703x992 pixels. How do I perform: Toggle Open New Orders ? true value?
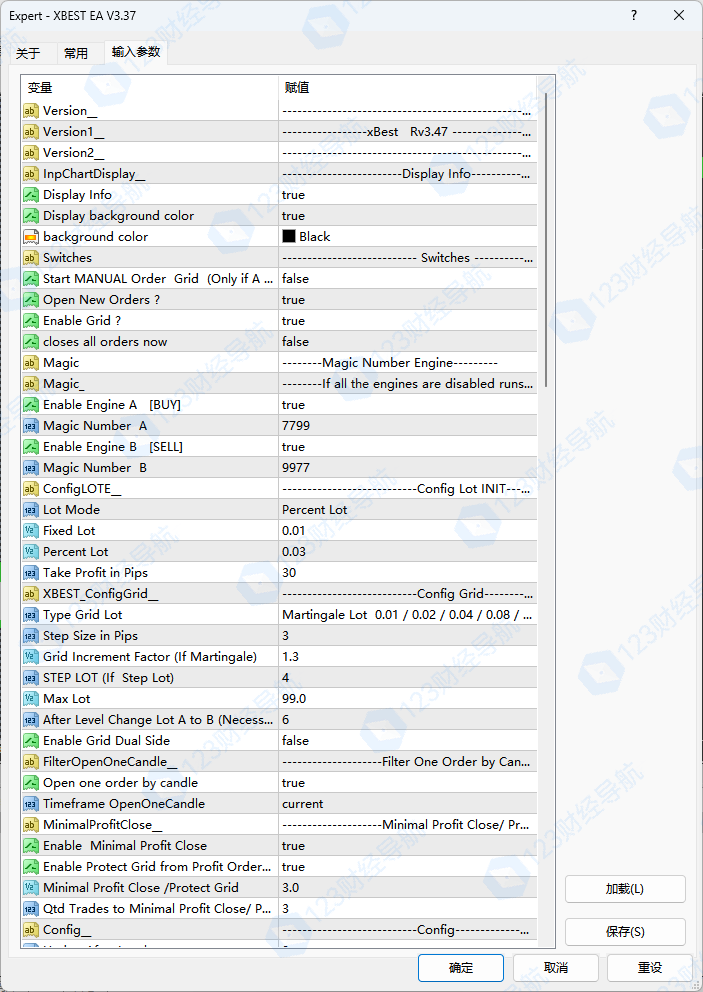(x=407, y=300)
